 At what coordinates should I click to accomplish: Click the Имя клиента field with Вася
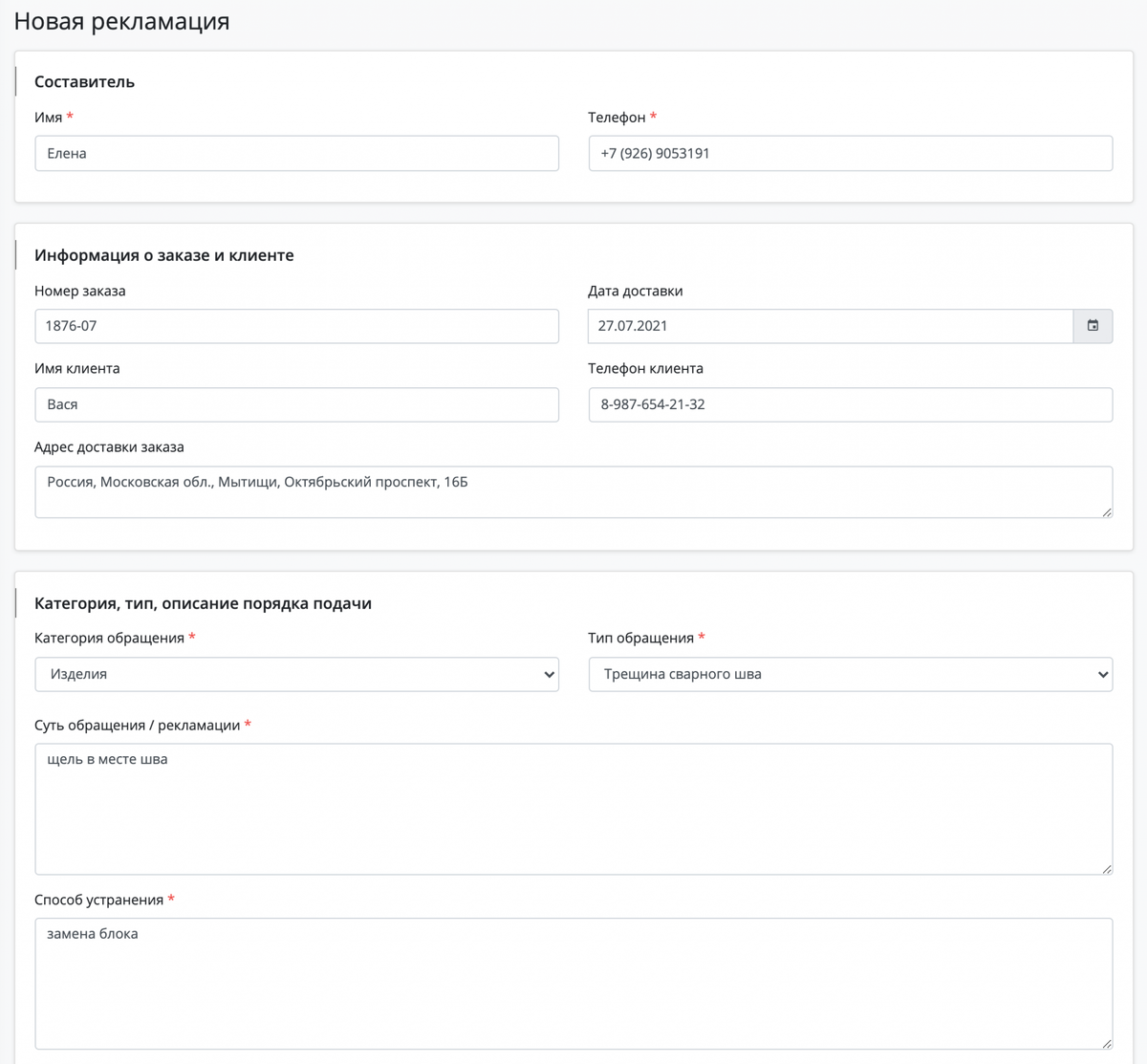296,404
